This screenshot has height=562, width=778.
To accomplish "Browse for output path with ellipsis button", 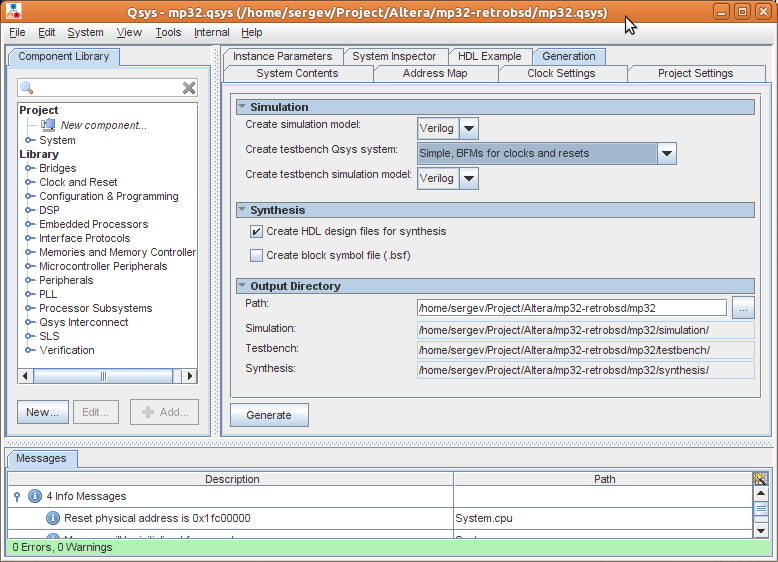I will click(x=742, y=307).
